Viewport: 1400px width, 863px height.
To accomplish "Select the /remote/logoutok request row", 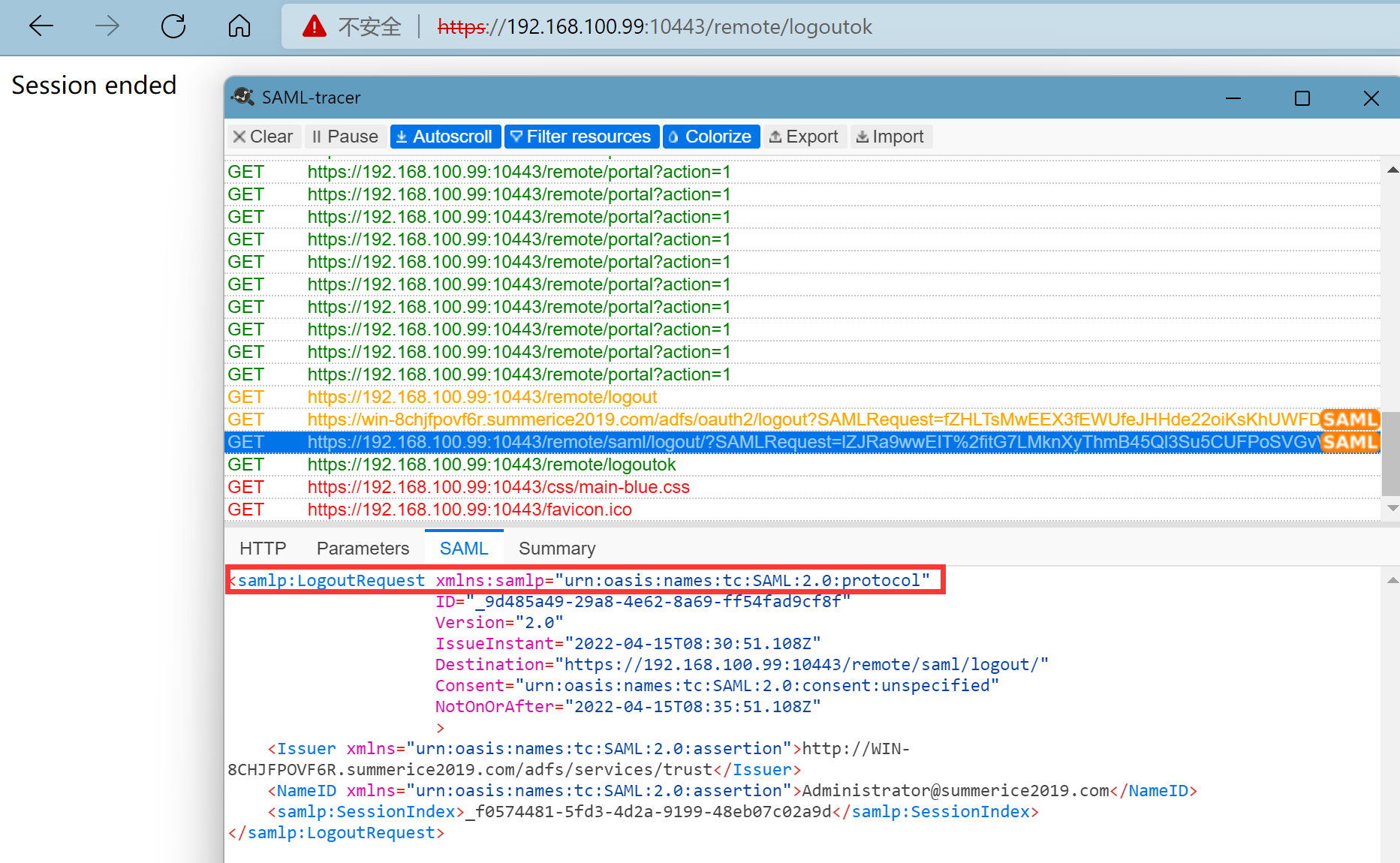I will click(x=492, y=465).
